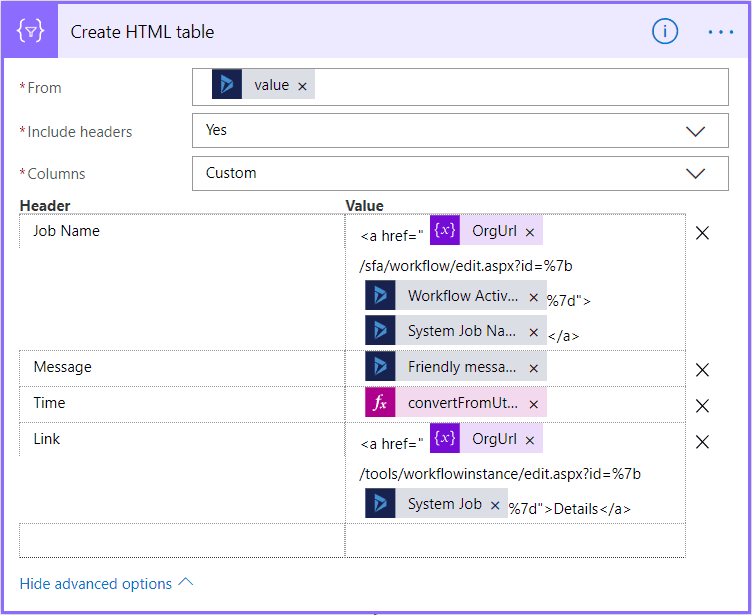752x615 pixels.
Task: Expand the Include headers dropdown chevron
Action: click(695, 131)
